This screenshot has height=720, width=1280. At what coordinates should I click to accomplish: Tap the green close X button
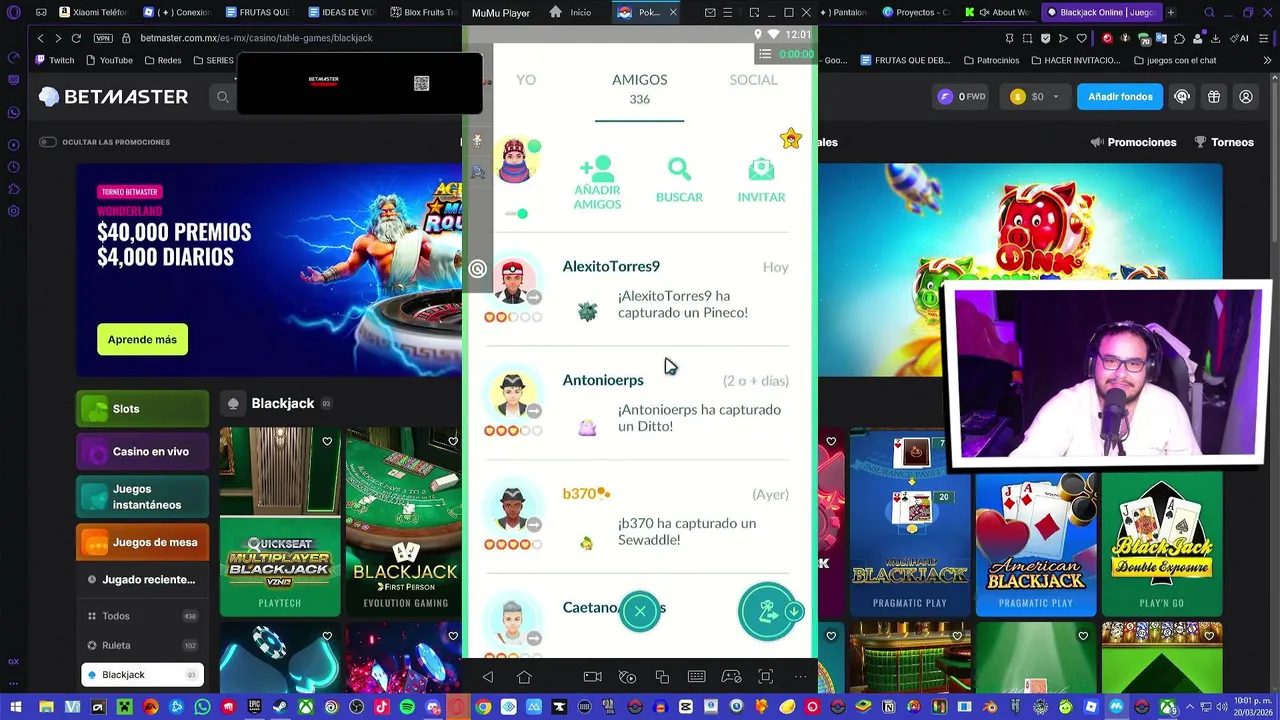tap(640, 611)
